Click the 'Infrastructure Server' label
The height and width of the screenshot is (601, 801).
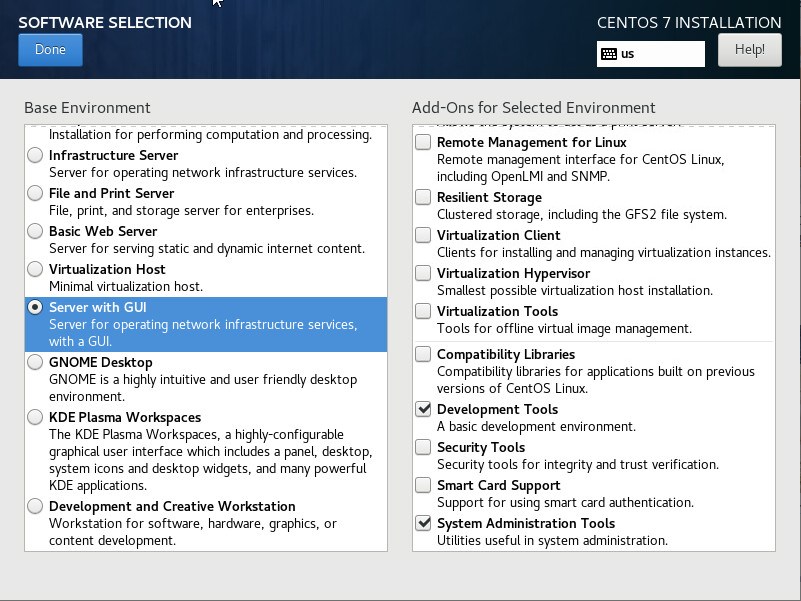(x=113, y=155)
